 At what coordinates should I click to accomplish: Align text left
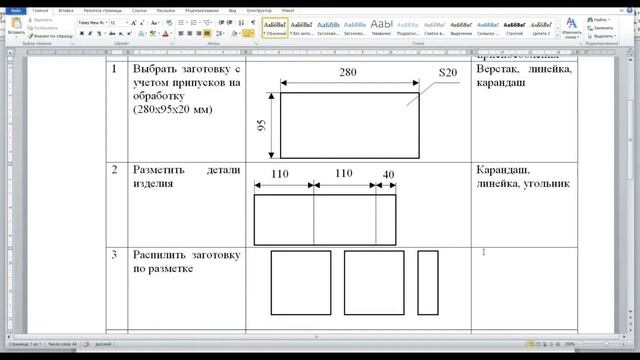pos(181,33)
